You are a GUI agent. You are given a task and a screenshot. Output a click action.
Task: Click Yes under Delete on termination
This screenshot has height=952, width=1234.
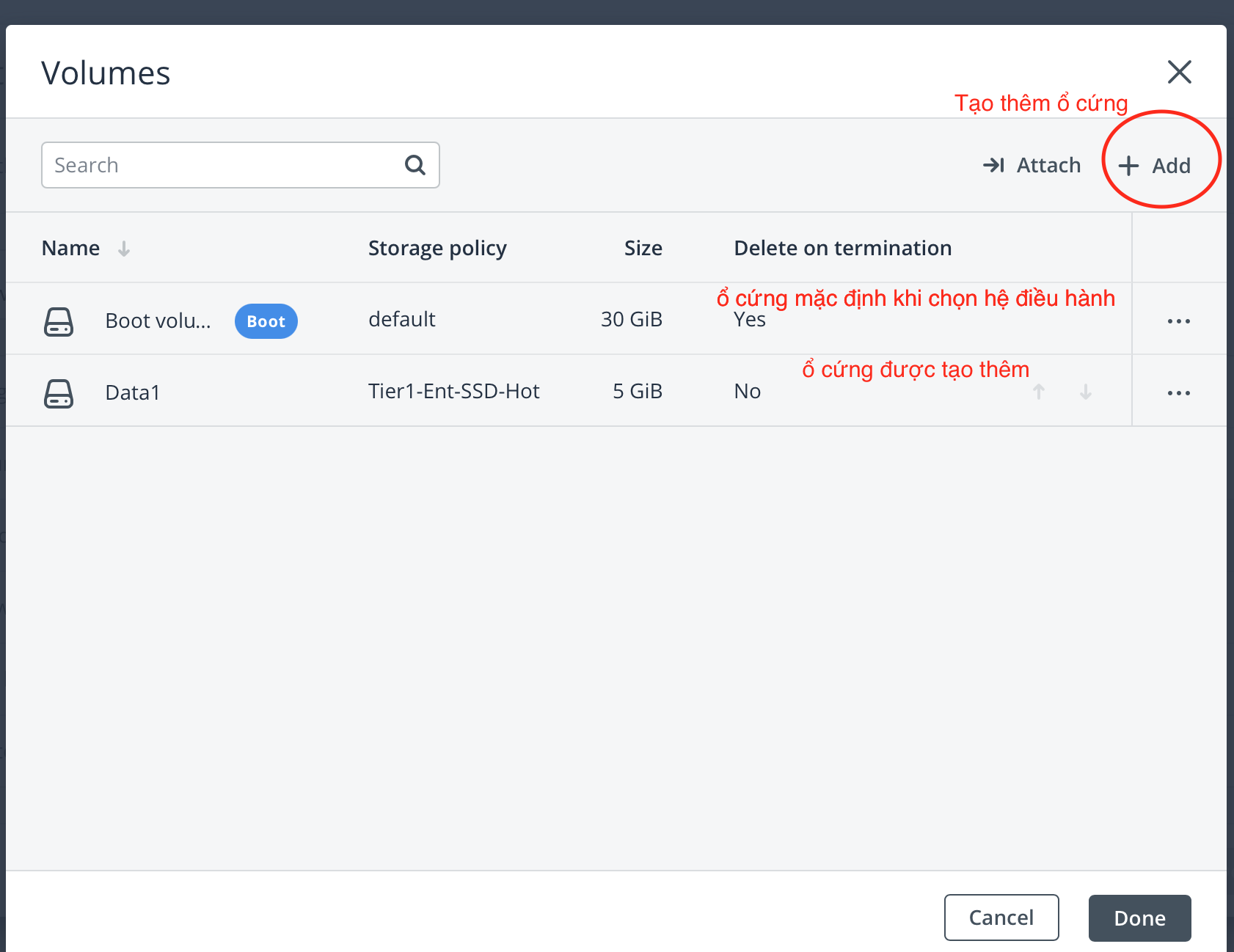pos(749,319)
